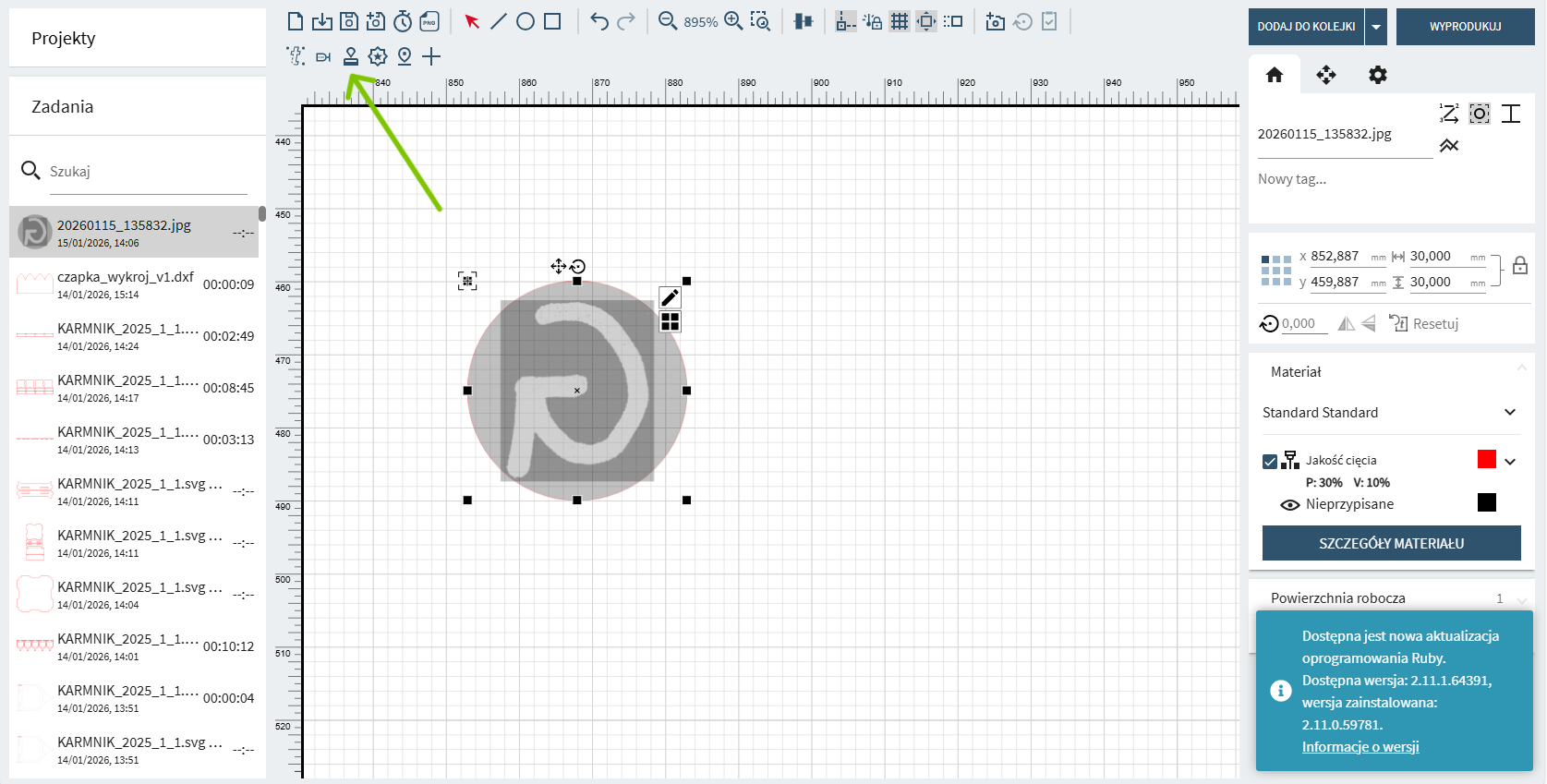Click the pencil edit icon beside the image
The height and width of the screenshot is (784, 1547).
671,297
